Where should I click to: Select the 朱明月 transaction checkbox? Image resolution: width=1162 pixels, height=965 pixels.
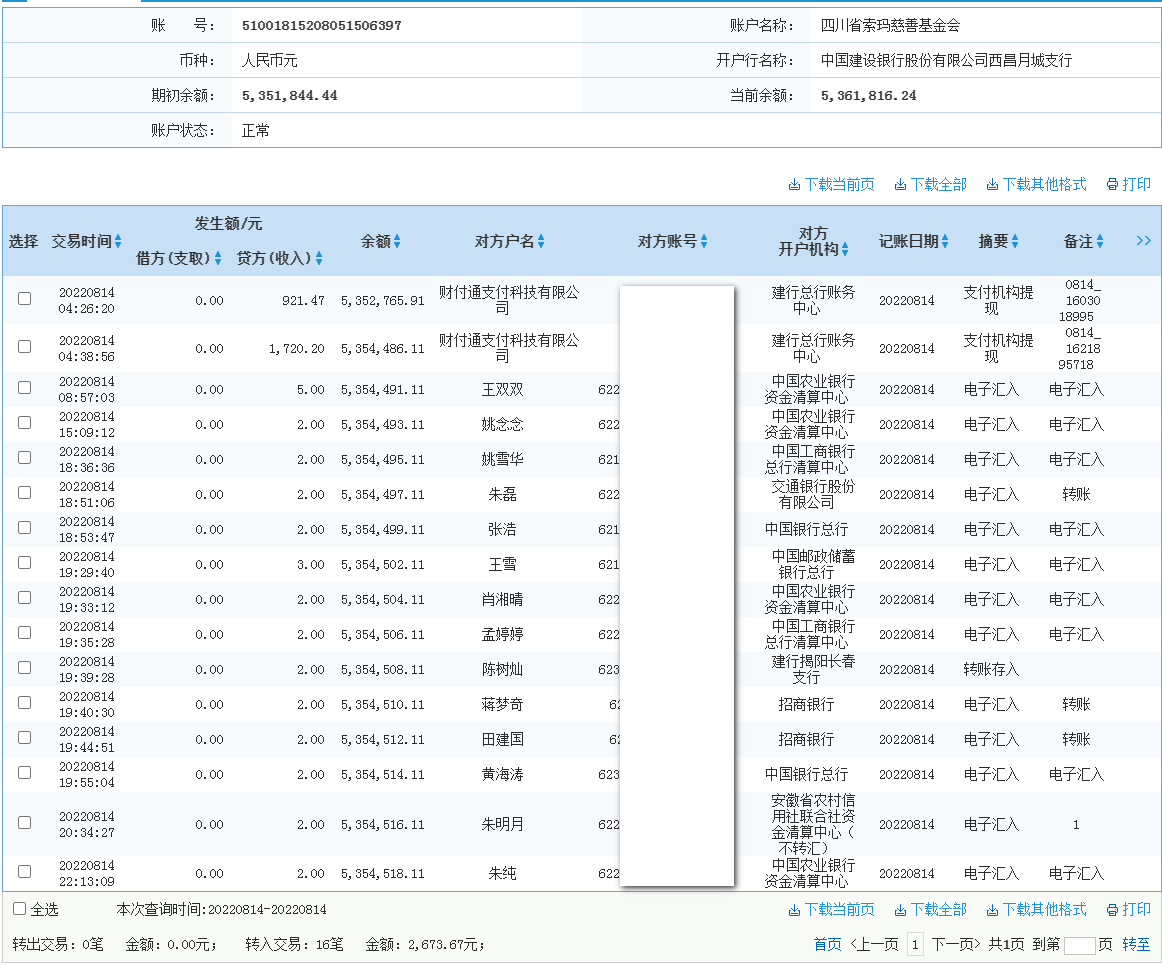click(24, 823)
